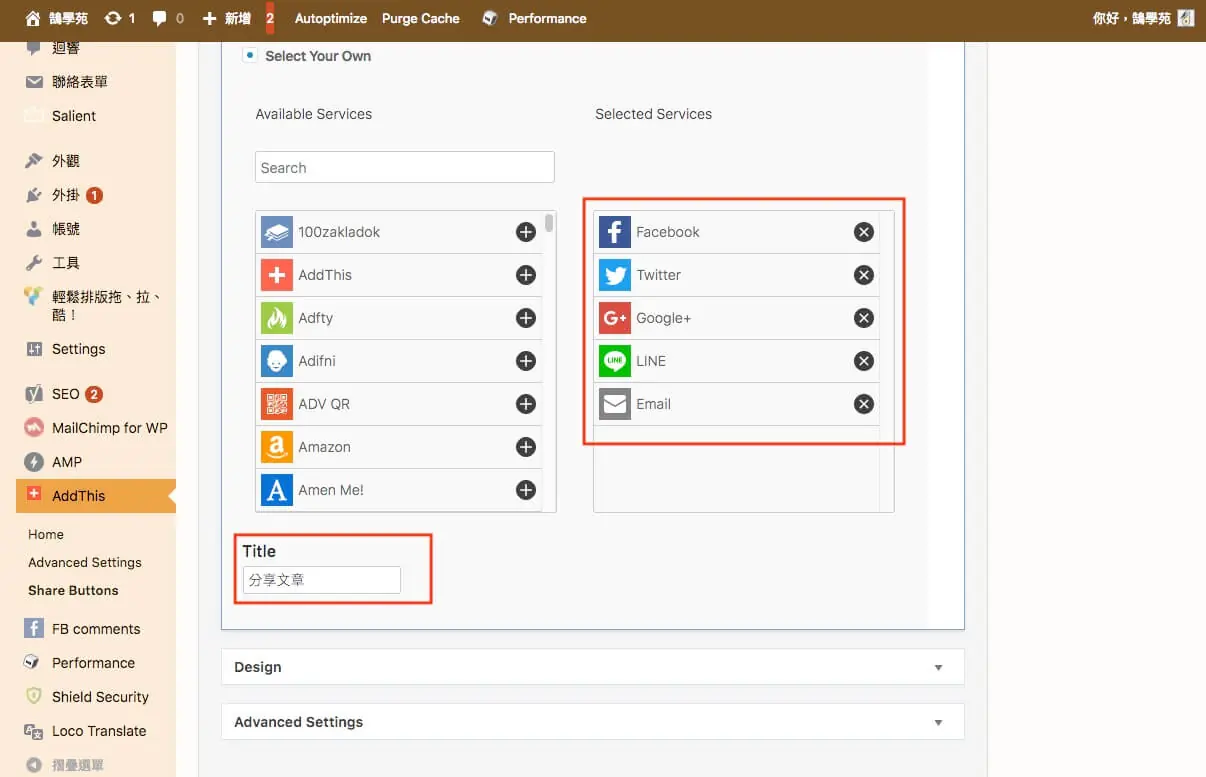1206x777 pixels.
Task: Open AddThis Home submenu page
Action: [46, 534]
